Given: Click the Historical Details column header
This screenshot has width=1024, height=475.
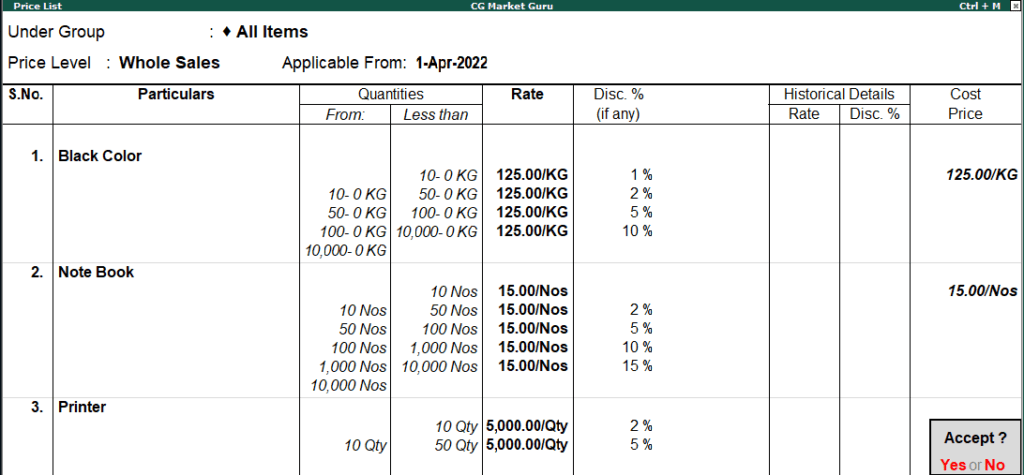Looking at the screenshot, I should coord(839,94).
